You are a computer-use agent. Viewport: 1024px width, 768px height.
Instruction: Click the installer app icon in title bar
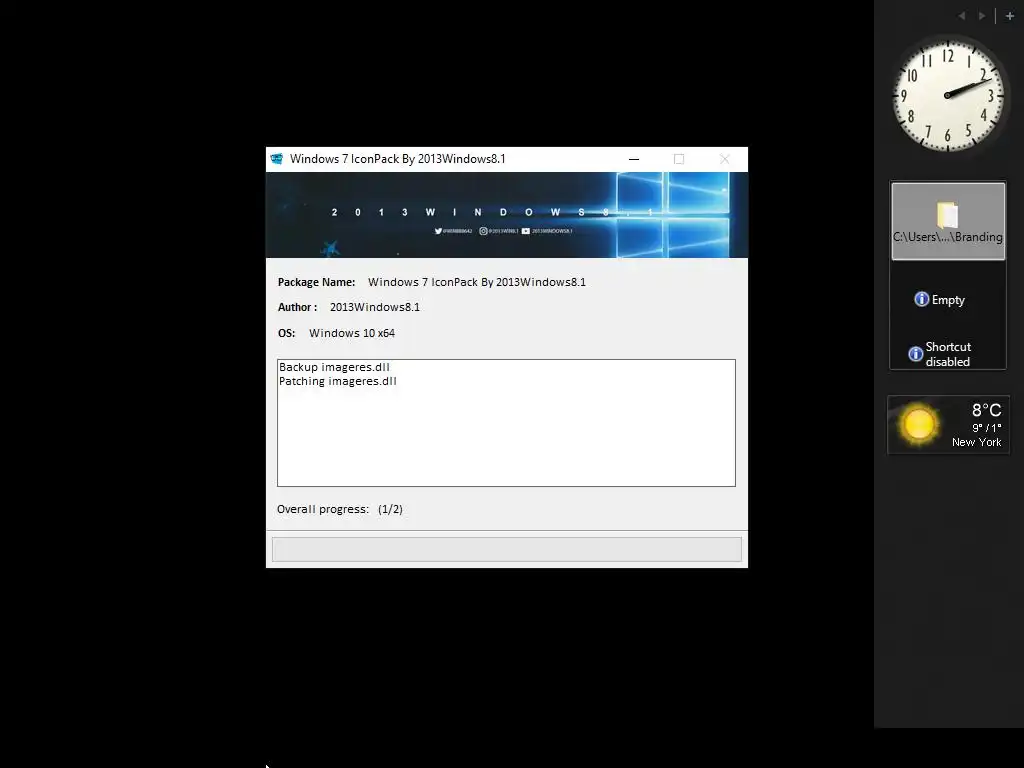click(277, 159)
